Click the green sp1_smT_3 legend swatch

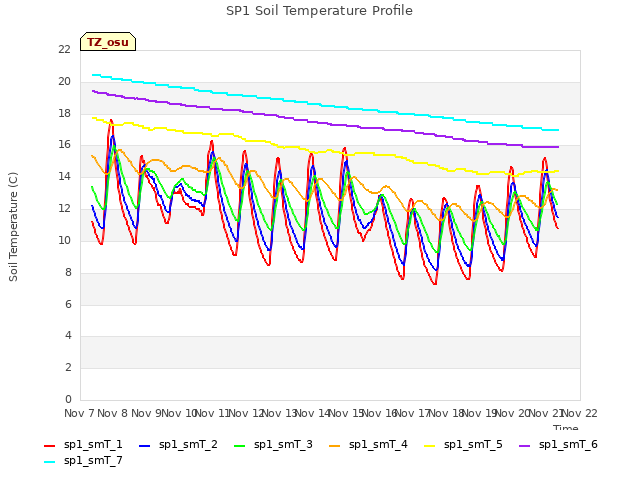pos(240,446)
